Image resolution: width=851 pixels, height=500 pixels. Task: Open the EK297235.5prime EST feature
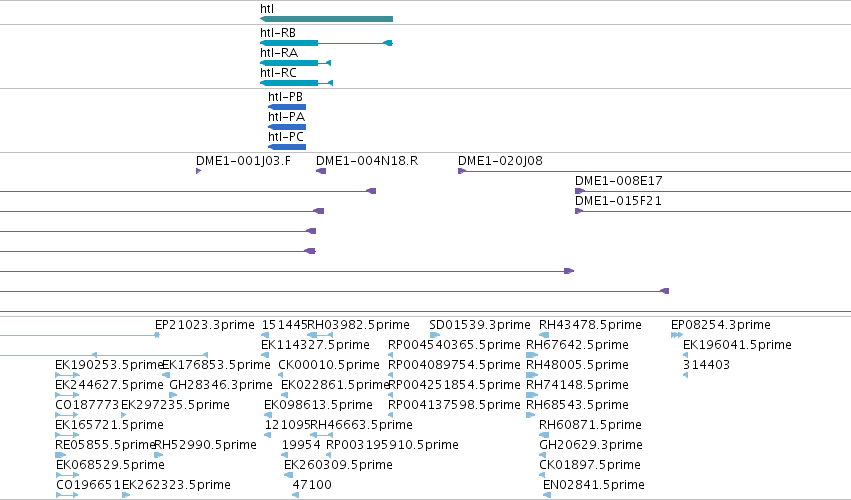click(124, 415)
